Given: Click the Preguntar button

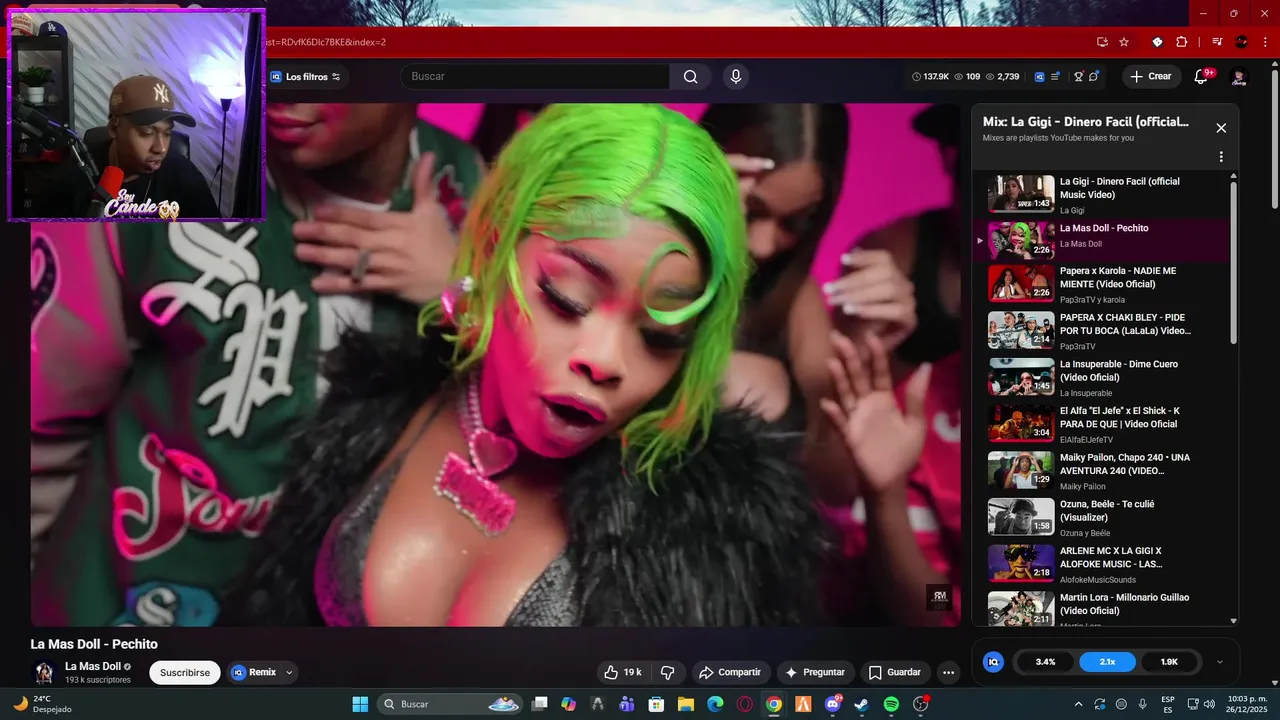Looking at the screenshot, I should 815,673.
